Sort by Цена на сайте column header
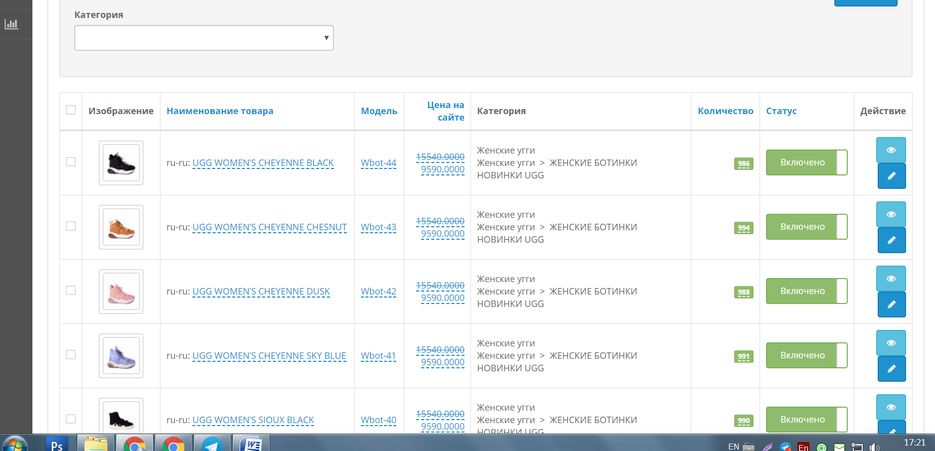 tap(445, 111)
